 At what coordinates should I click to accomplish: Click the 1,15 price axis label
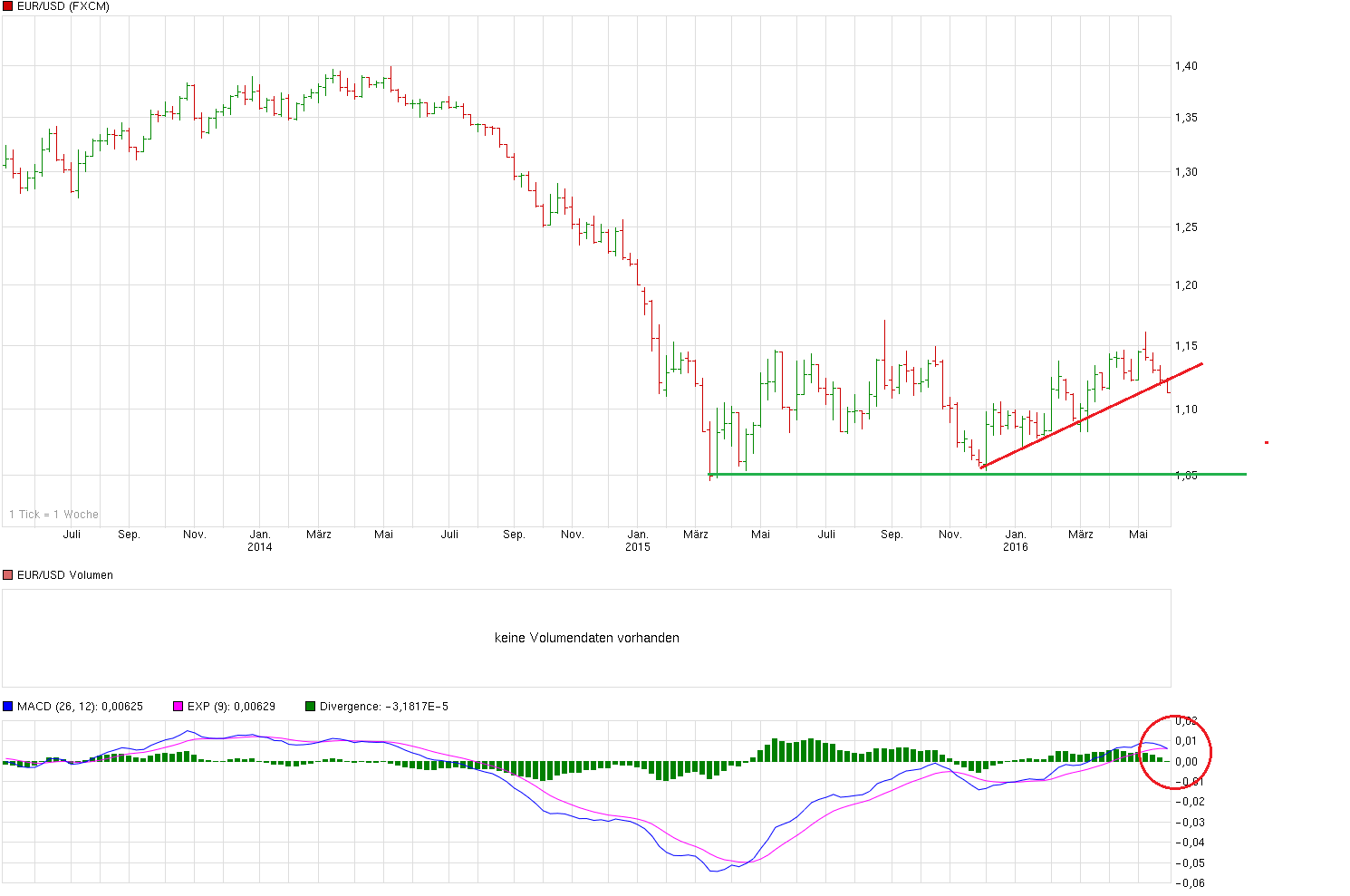(x=1186, y=346)
